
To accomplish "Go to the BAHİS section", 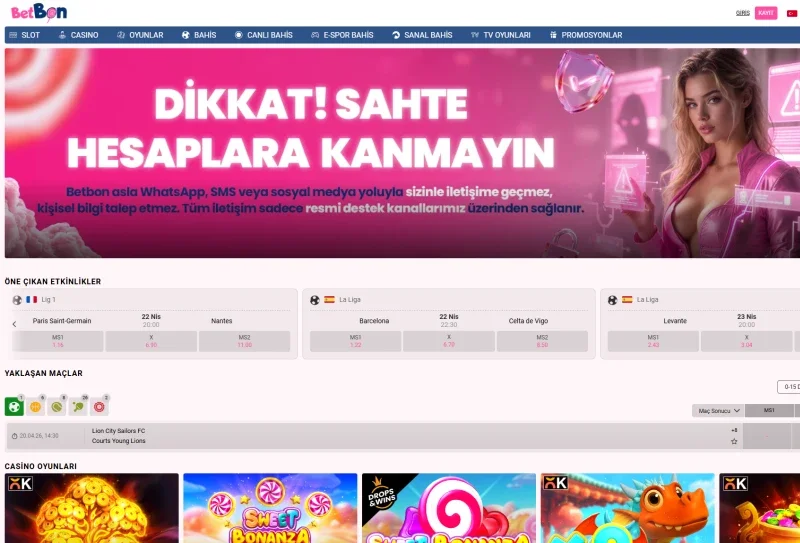I will coord(199,35).
